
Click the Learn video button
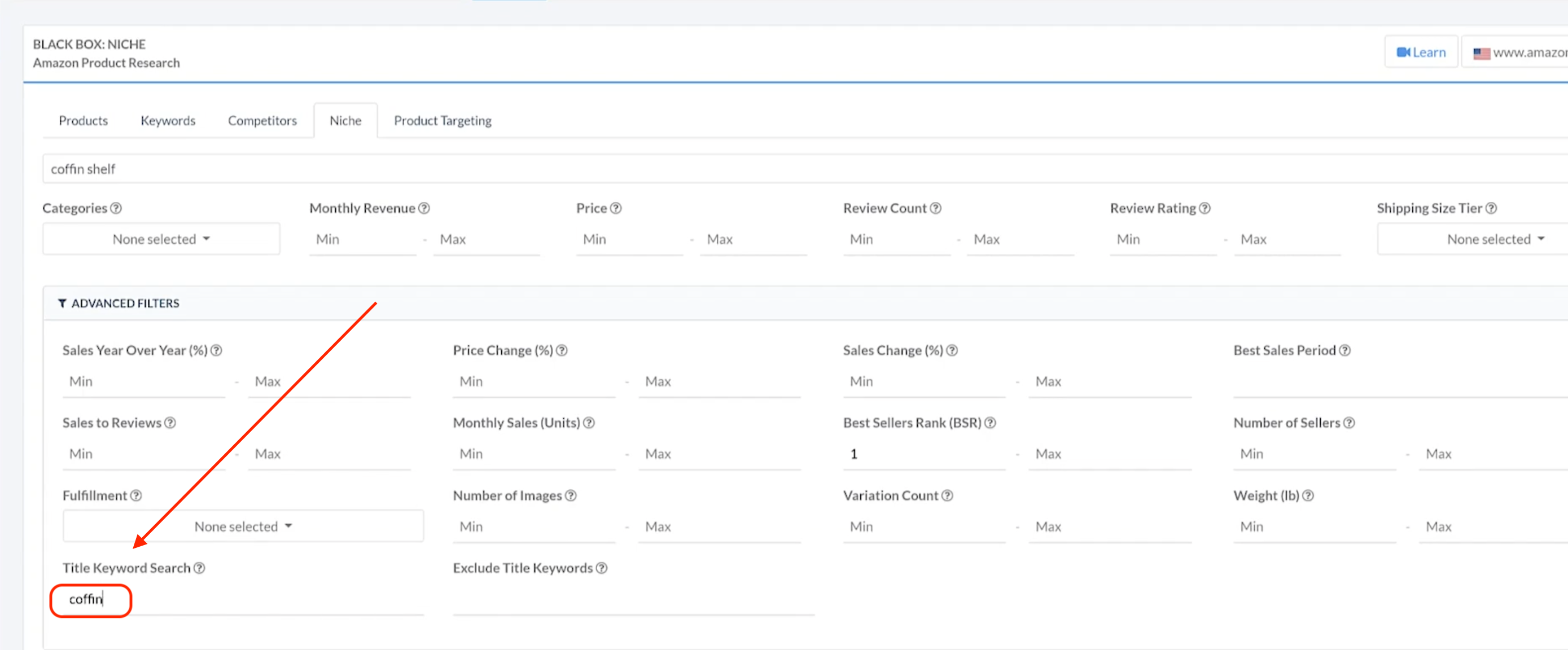[1421, 52]
